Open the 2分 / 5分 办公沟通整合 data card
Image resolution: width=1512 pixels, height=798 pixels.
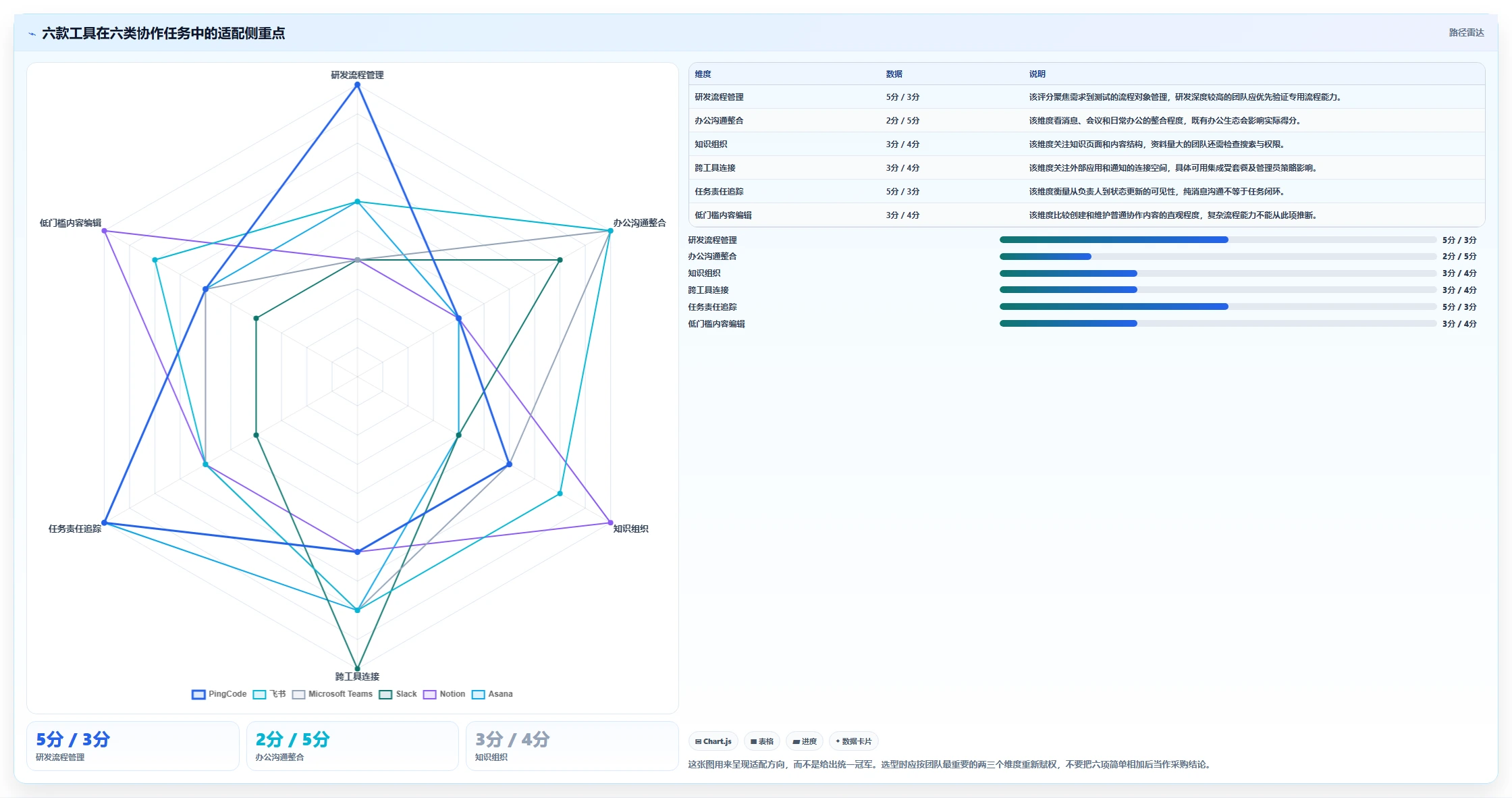[352, 746]
